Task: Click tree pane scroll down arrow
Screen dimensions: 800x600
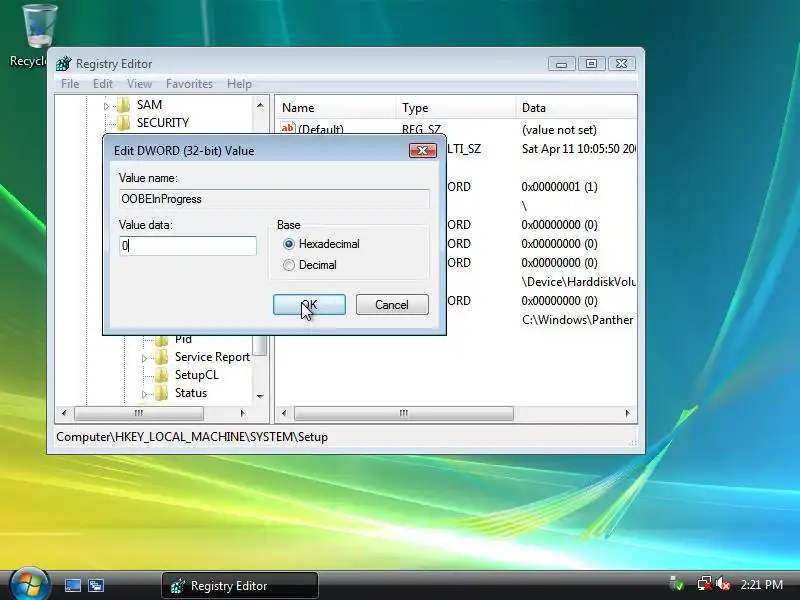Action: (260, 396)
